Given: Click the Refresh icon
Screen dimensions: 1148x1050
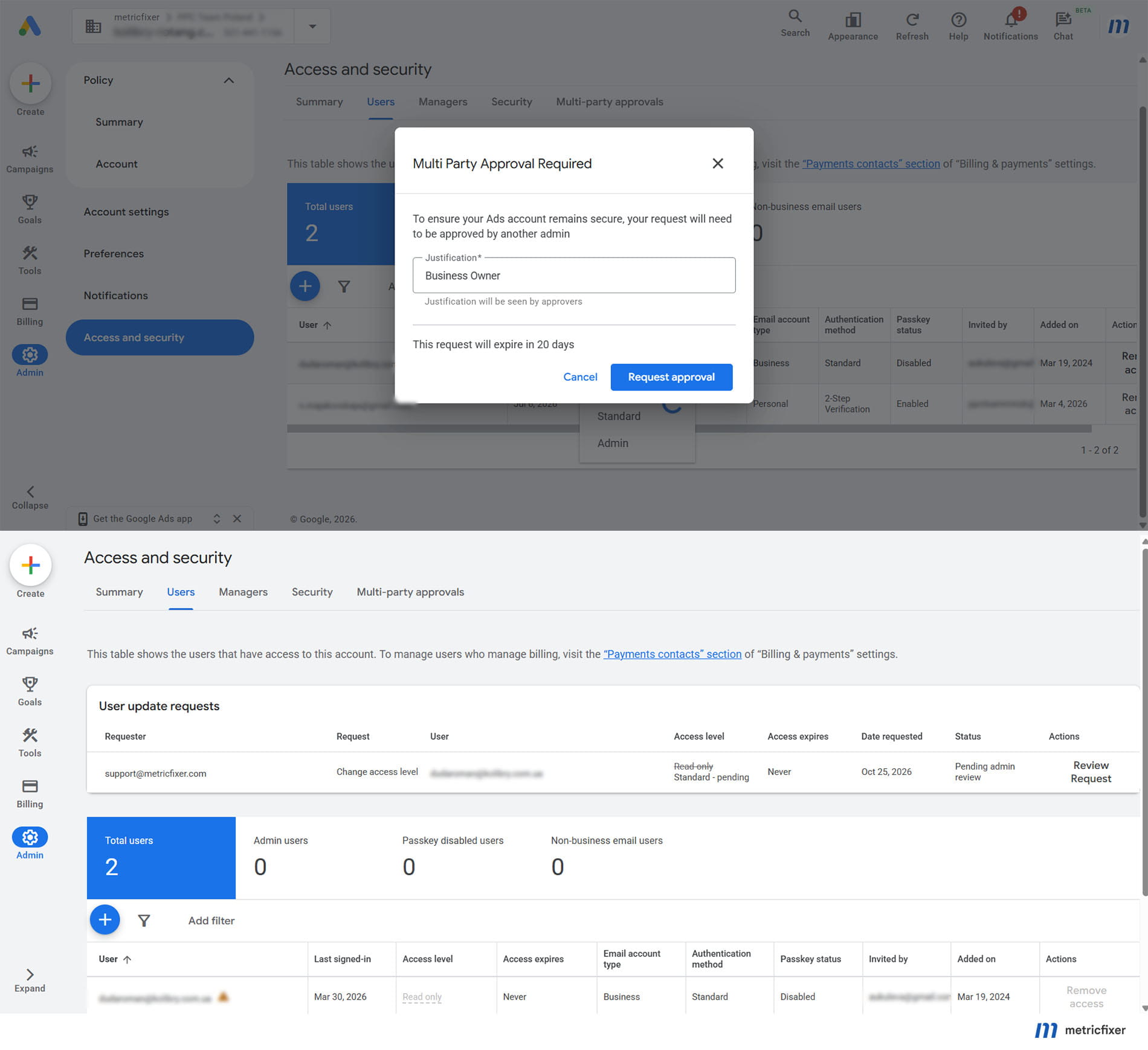Looking at the screenshot, I should coord(912,27).
